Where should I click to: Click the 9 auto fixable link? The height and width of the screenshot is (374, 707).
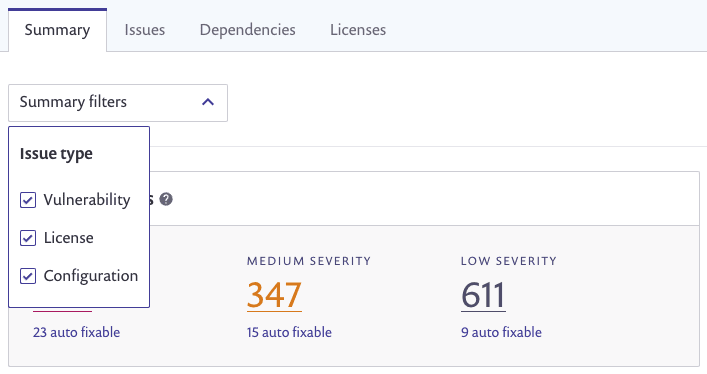(x=501, y=332)
